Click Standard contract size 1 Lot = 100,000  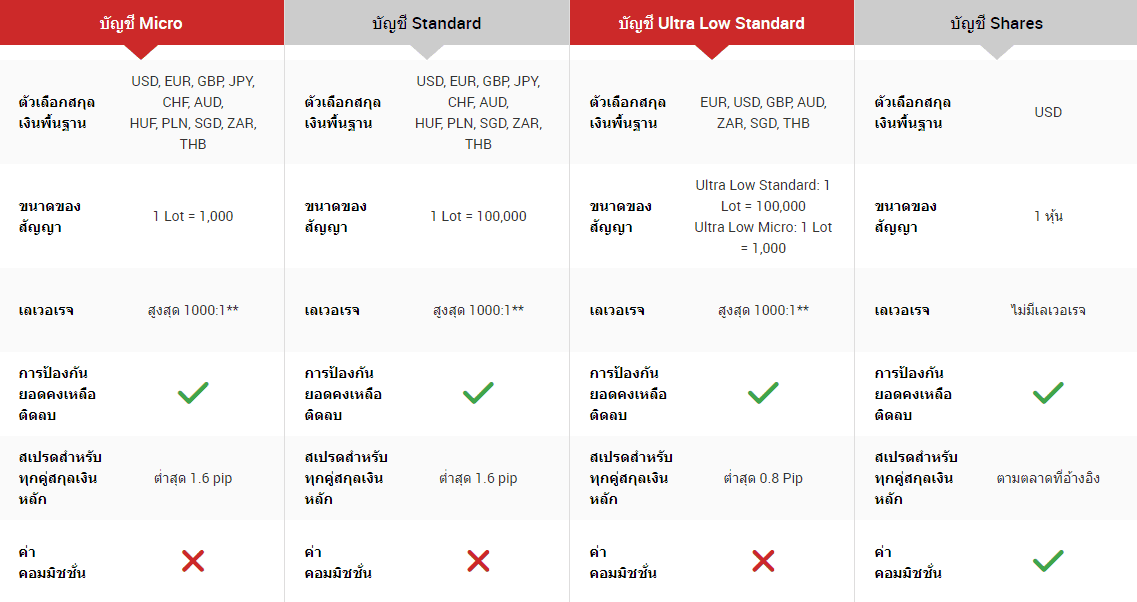(x=478, y=216)
